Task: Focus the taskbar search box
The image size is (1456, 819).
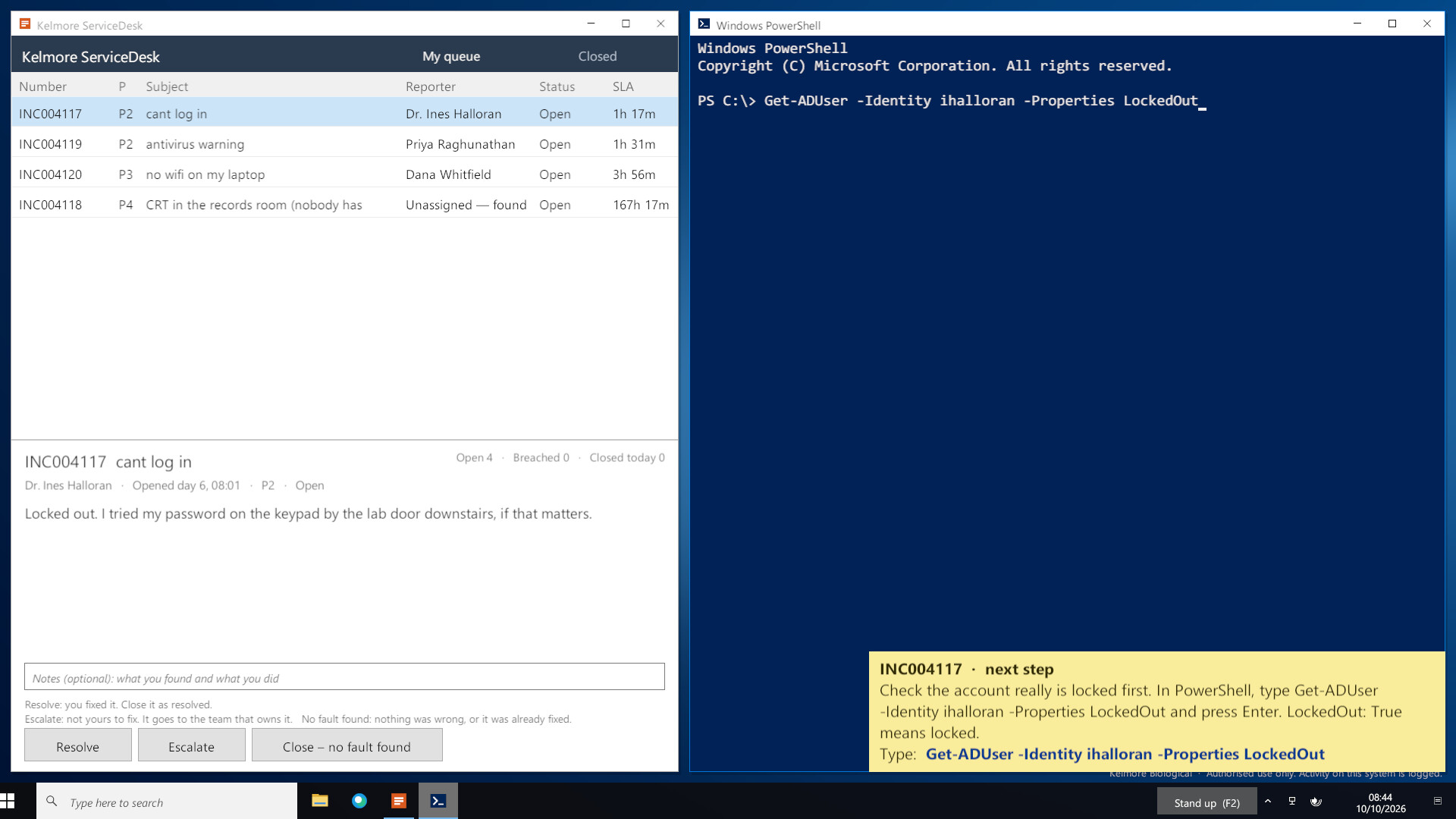Action: (167, 801)
